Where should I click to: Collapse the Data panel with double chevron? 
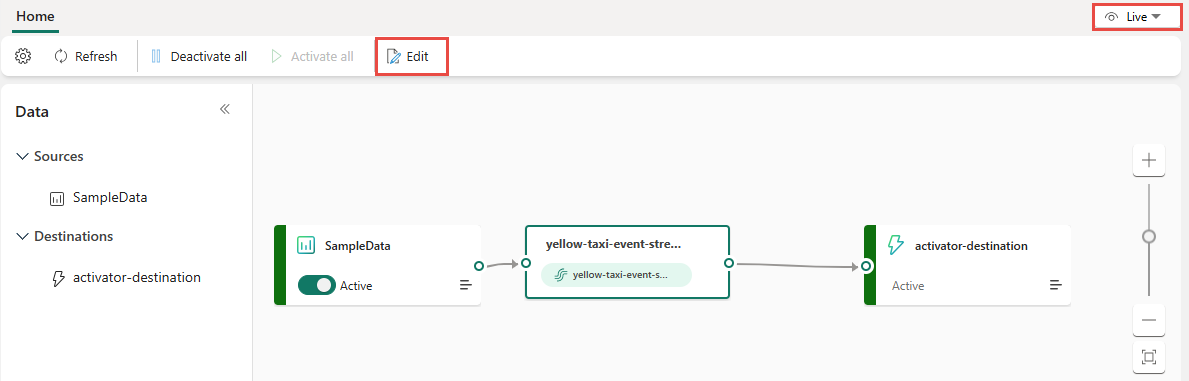[x=224, y=109]
